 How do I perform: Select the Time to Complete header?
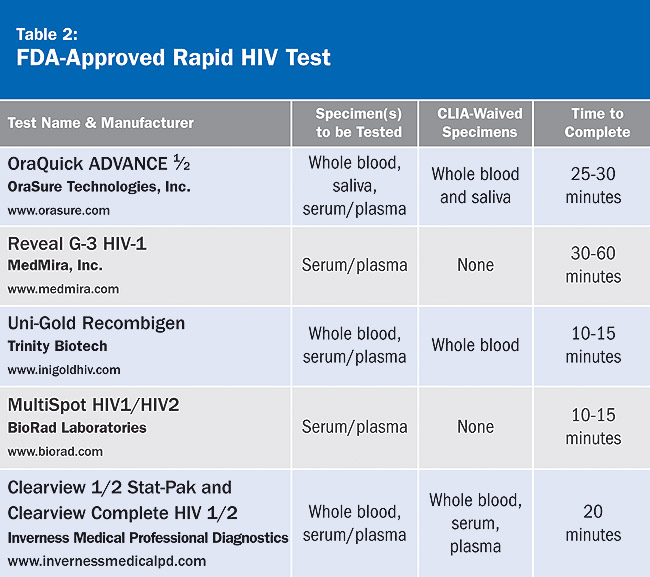click(597, 123)
